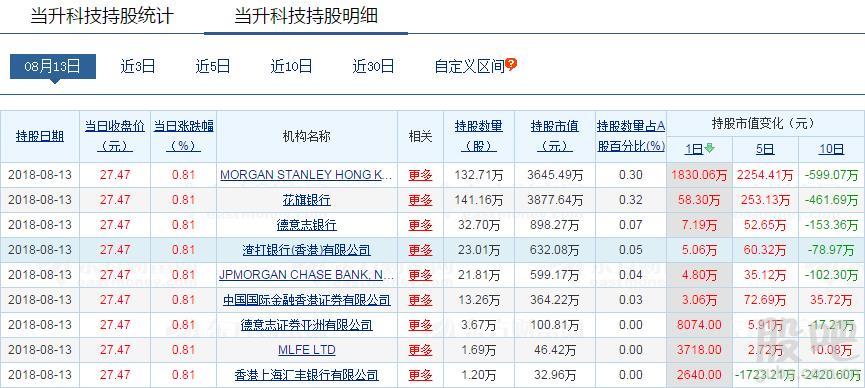
Task: Click 更多 in the 花旗银行 row
Action: pos(420,200)
